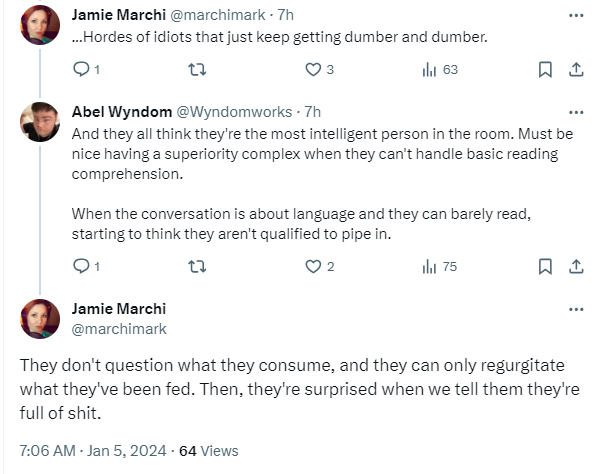The width and height of the screenshot is (600, 474).
Task: Share Jamie Marchi's first tweet
Action: pos(576,69)
